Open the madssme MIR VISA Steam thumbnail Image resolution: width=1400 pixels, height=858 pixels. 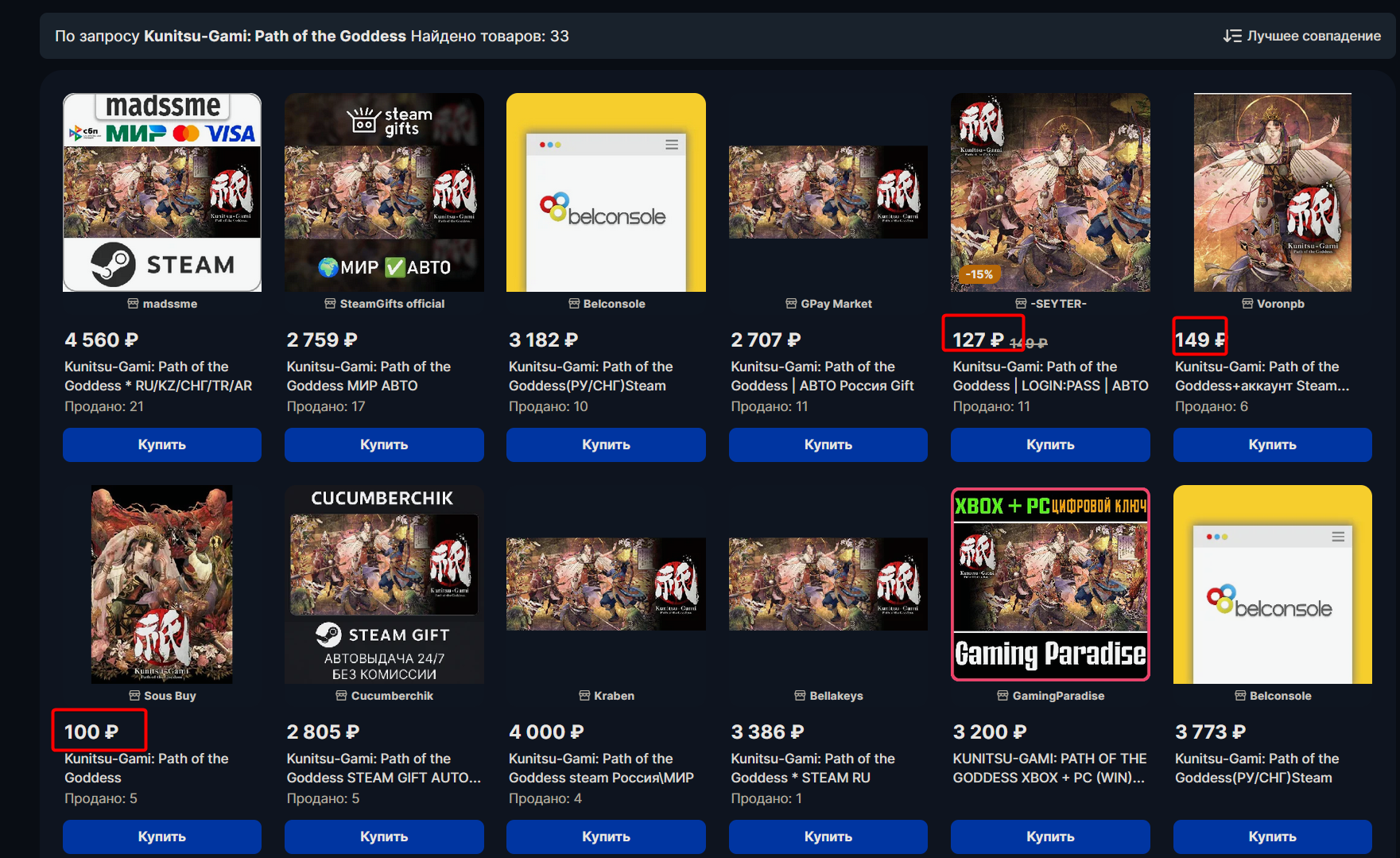[162, 192]
